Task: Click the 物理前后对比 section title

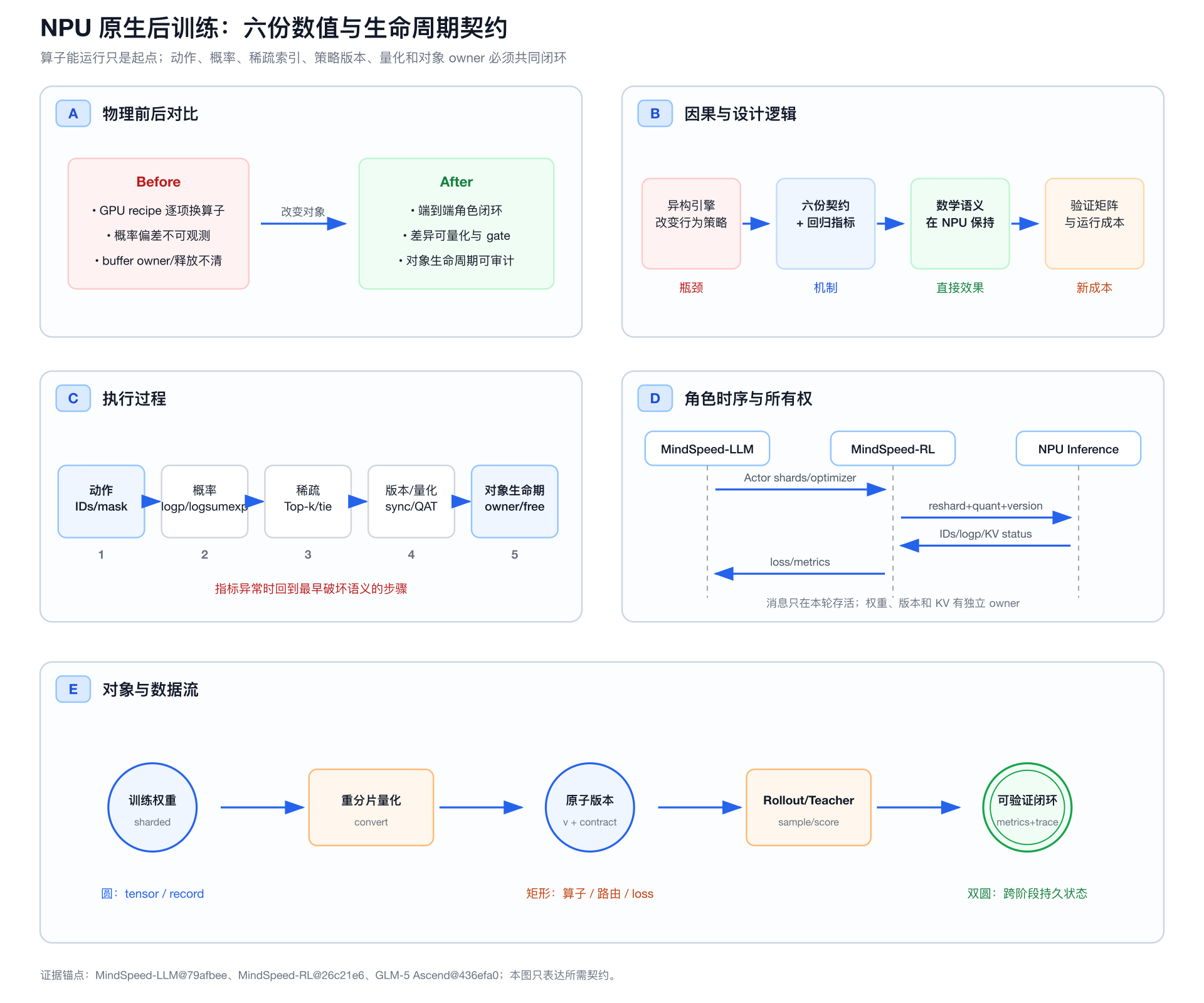Action: [150, 114]
